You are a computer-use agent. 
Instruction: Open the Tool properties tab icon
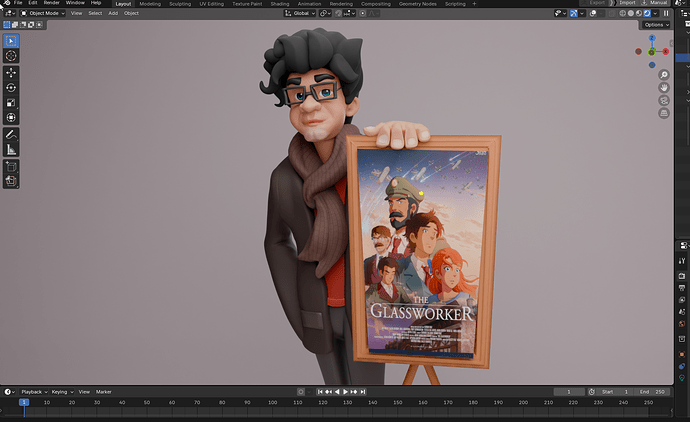point(682,261)
